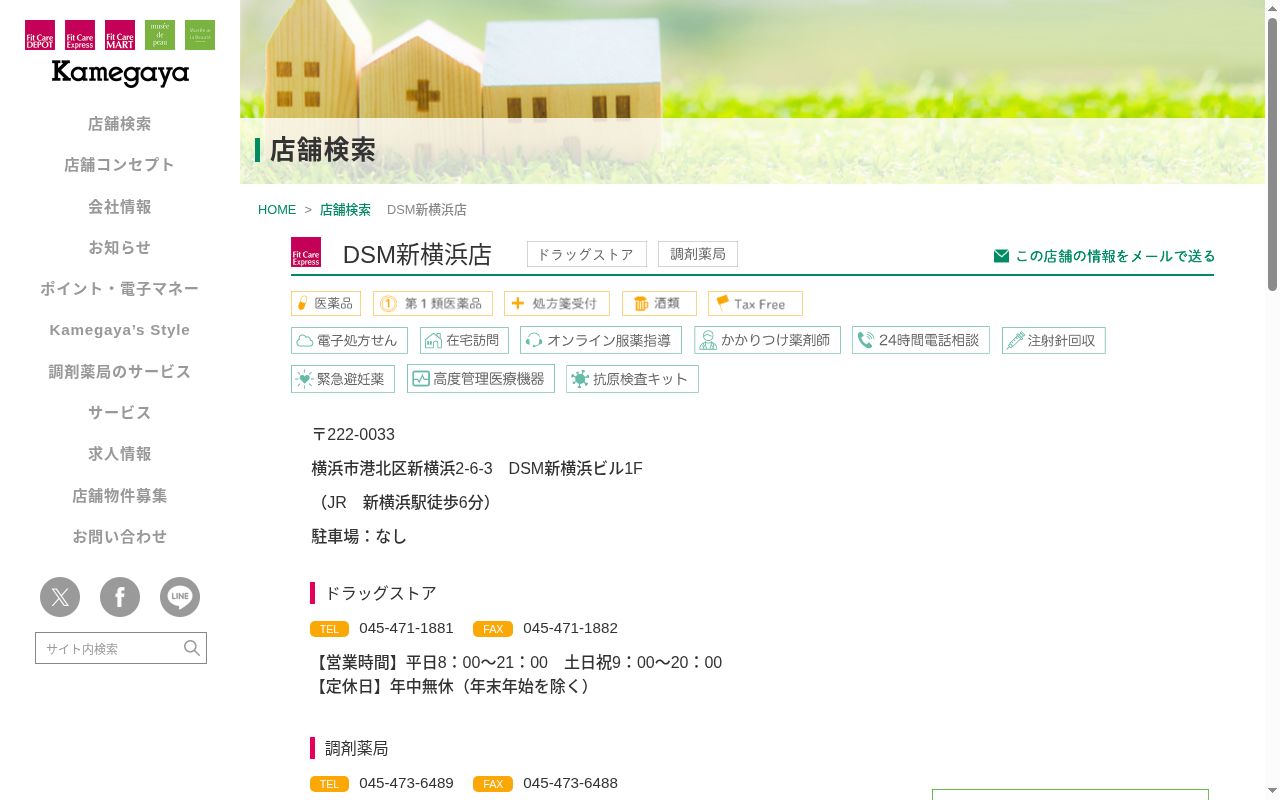1280x800 pixels.
Task: Open お問い合わせ in the sidebar menu
Action: (x=120, y=537)
